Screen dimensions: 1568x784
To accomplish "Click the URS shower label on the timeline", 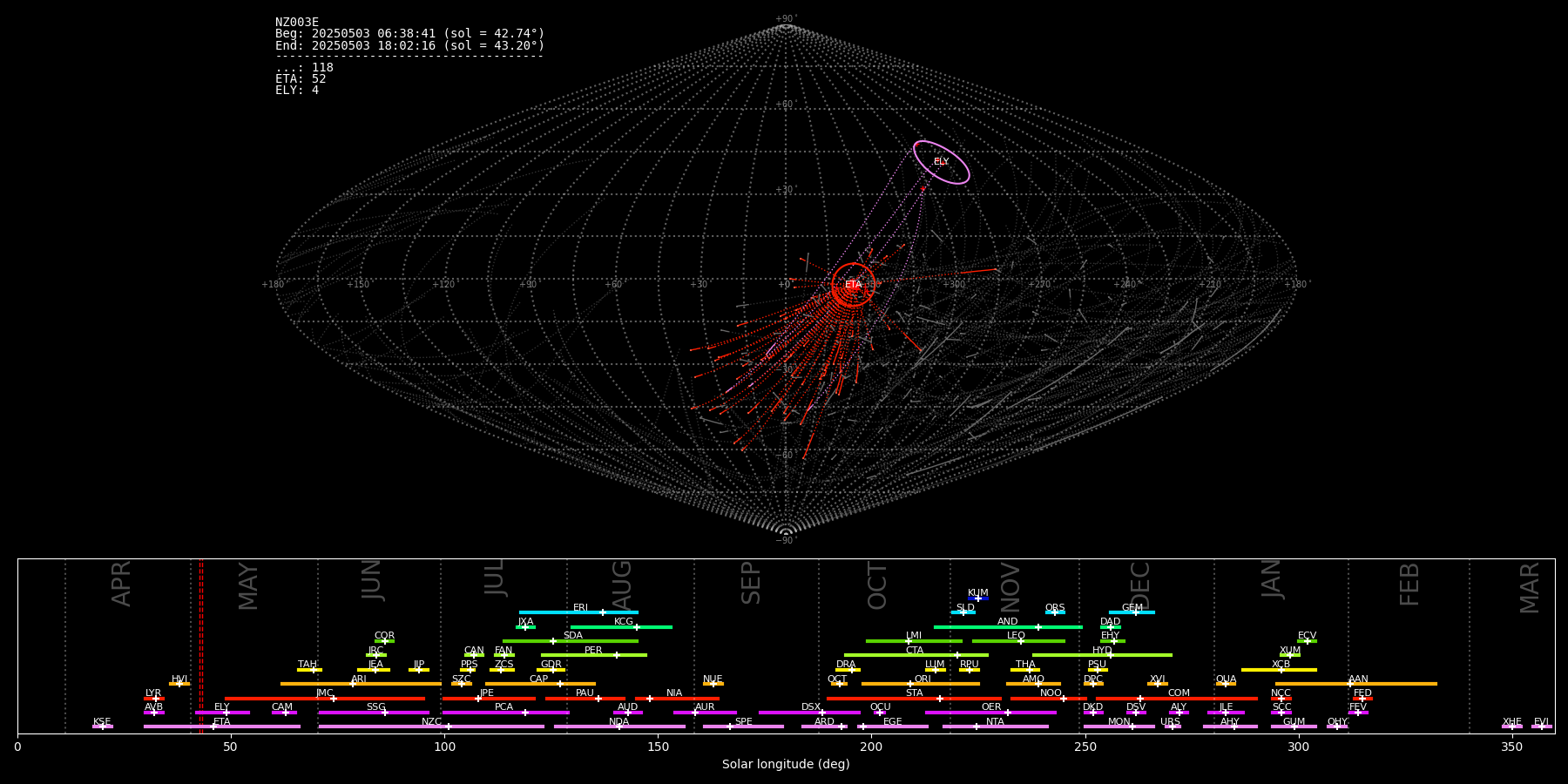I will point(1170,722).
